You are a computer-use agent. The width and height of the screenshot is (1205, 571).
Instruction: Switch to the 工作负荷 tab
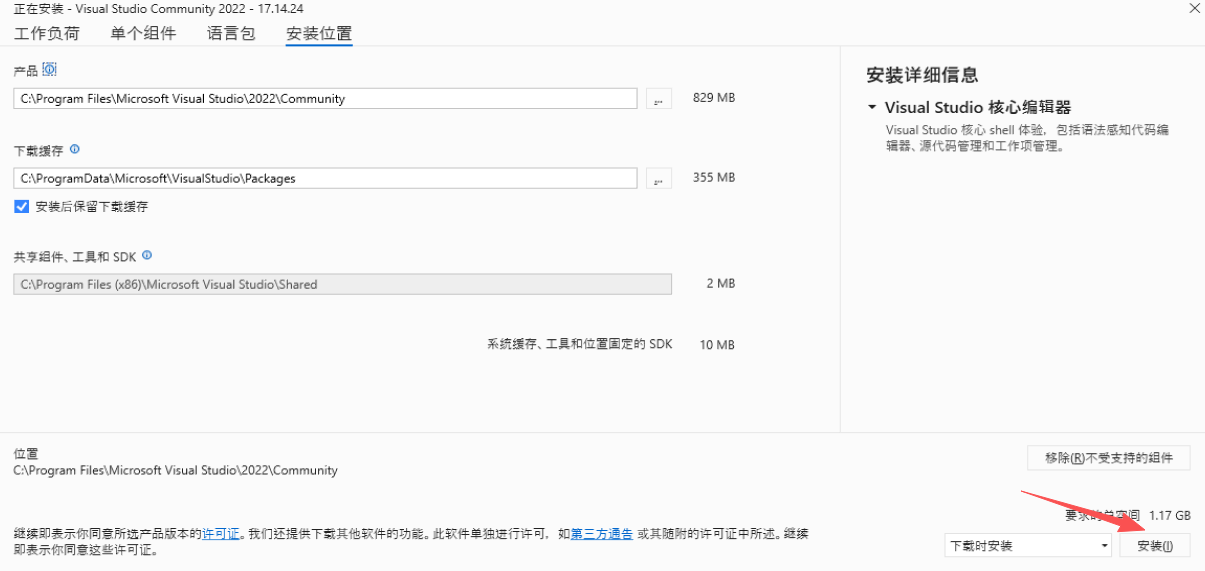click(47, 33)
